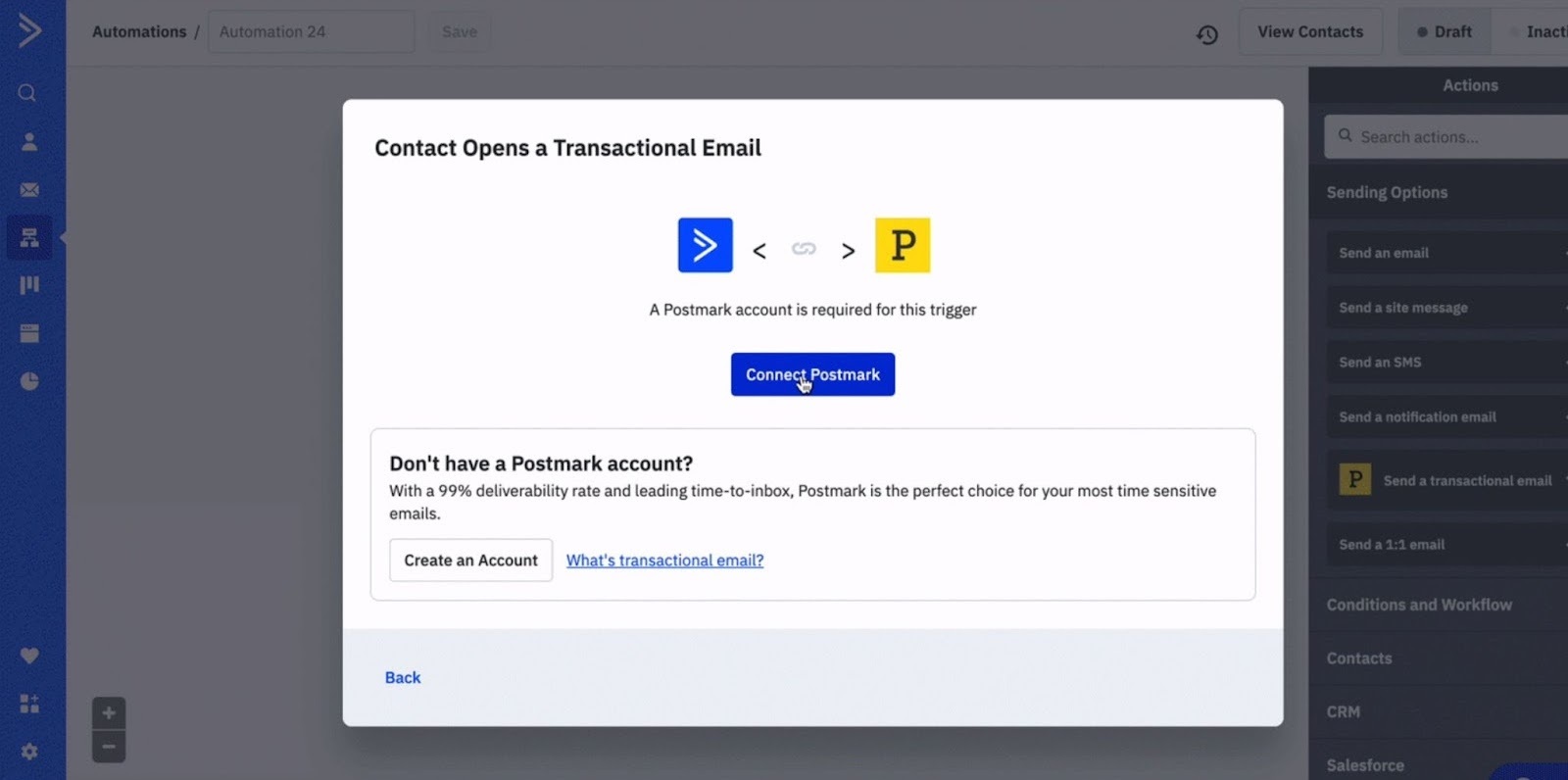Open Campaigns envelope icon in sidebar
The height and width of the screenshot is (780, 1568).
click(29, 190)
